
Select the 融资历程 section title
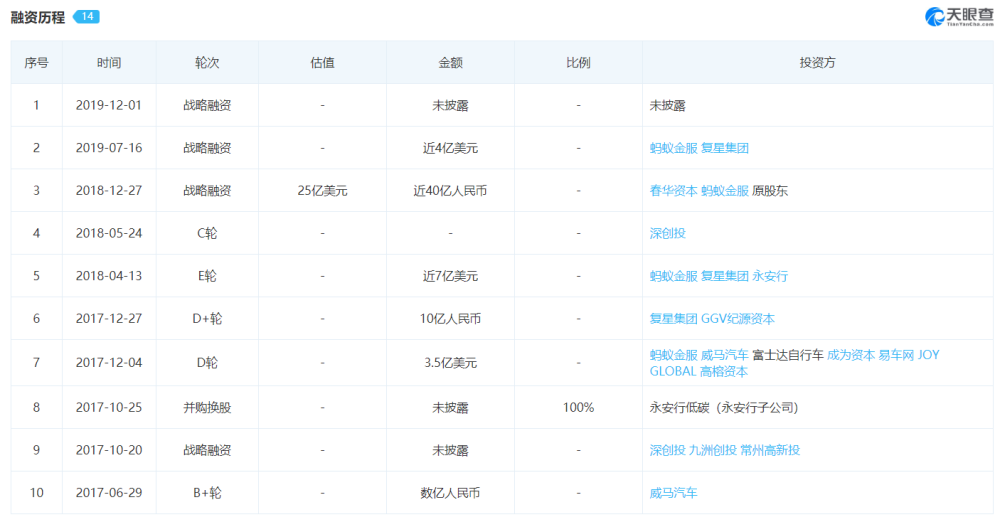(x=38, y=17)
